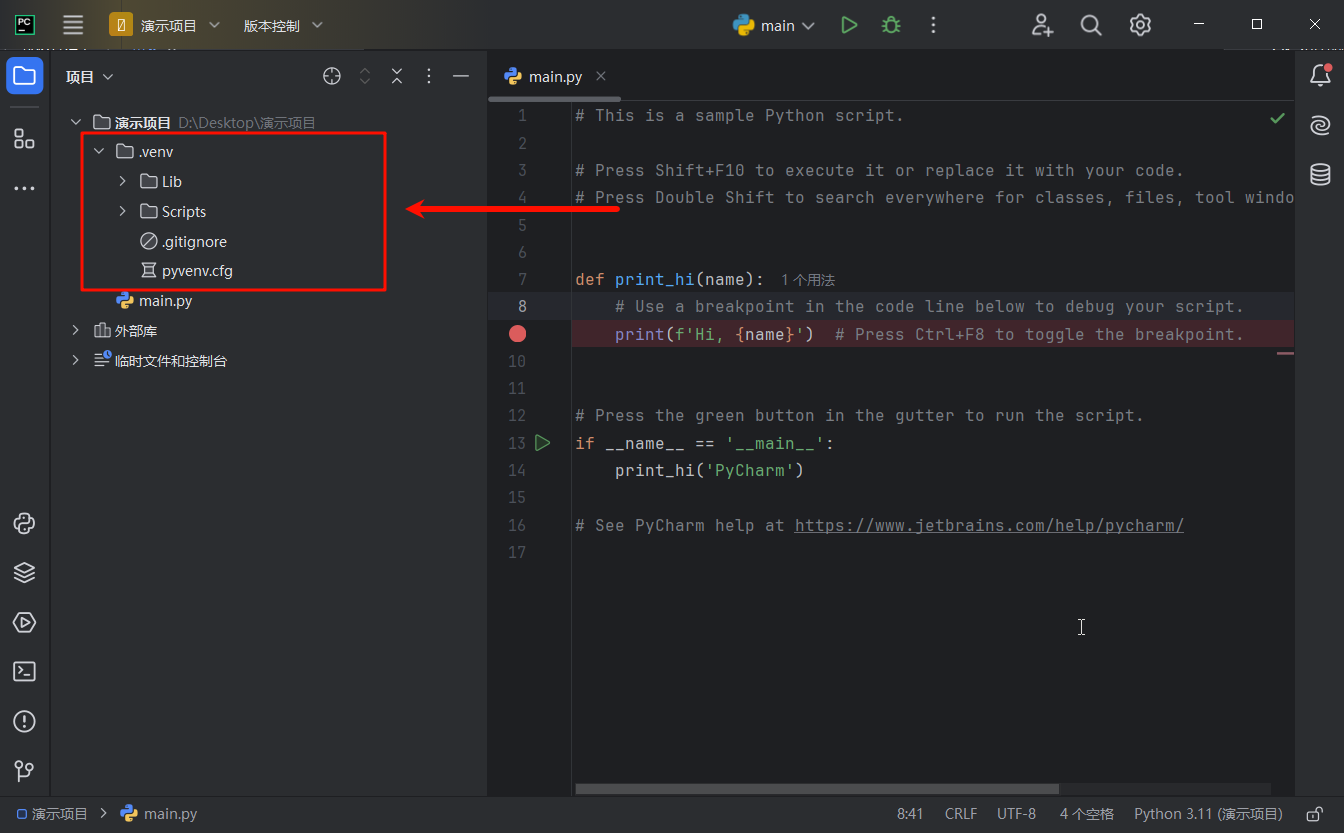The width and height of the screenshot is (1344, 833).
Task: Start debugging with the bug icon
Action: coord(891,25)
